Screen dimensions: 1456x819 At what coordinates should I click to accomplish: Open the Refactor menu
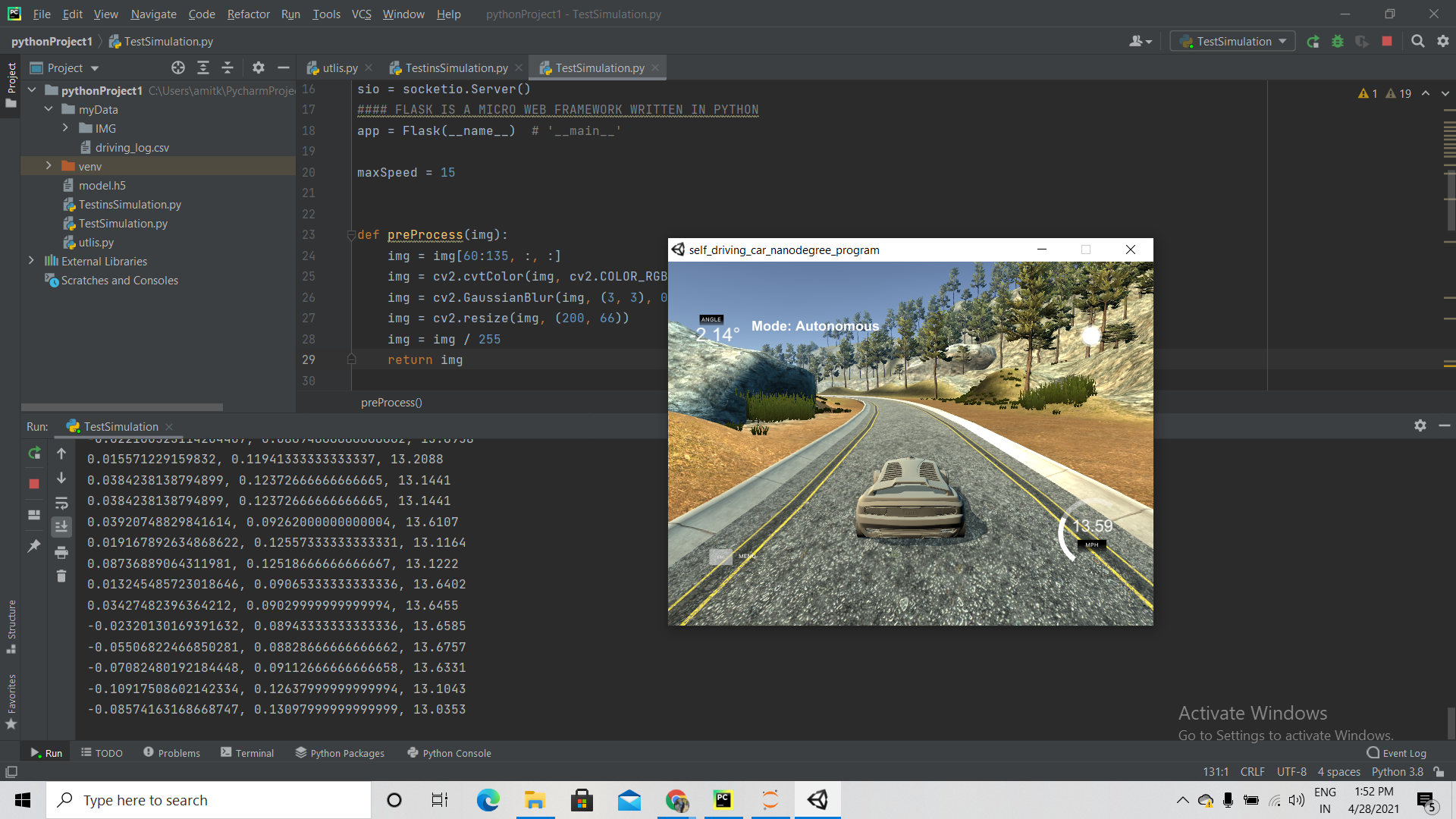tap(248, 14)
